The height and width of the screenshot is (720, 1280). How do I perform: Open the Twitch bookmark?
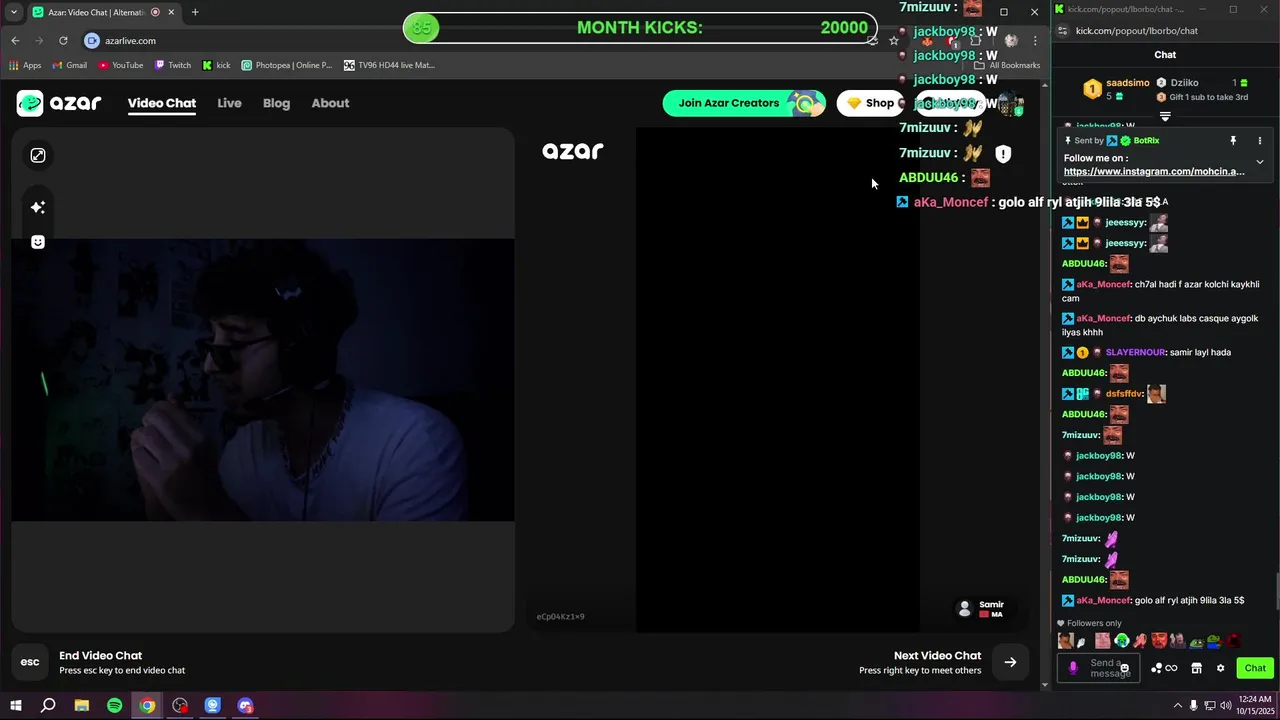172,65
